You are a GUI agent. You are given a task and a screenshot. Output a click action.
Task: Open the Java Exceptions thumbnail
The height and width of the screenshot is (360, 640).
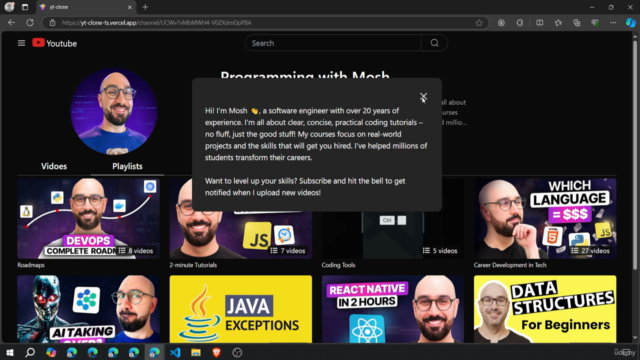(x=241, y=309)
